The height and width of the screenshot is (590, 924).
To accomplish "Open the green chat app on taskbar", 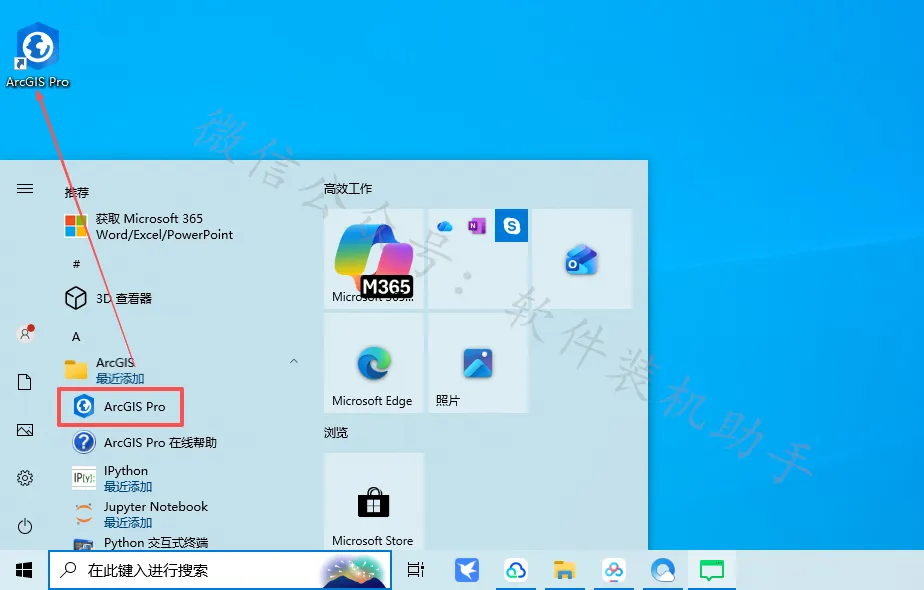I will coord(712,570).
